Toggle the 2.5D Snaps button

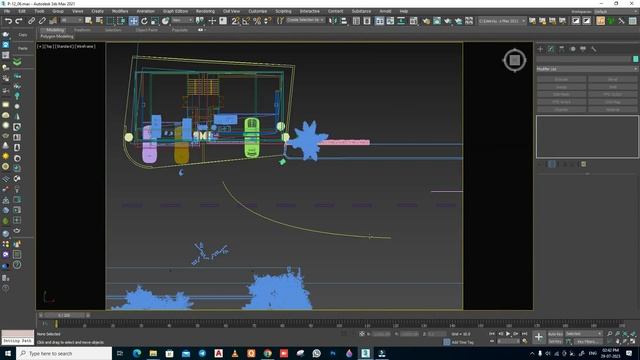click(x=235, y=21)
